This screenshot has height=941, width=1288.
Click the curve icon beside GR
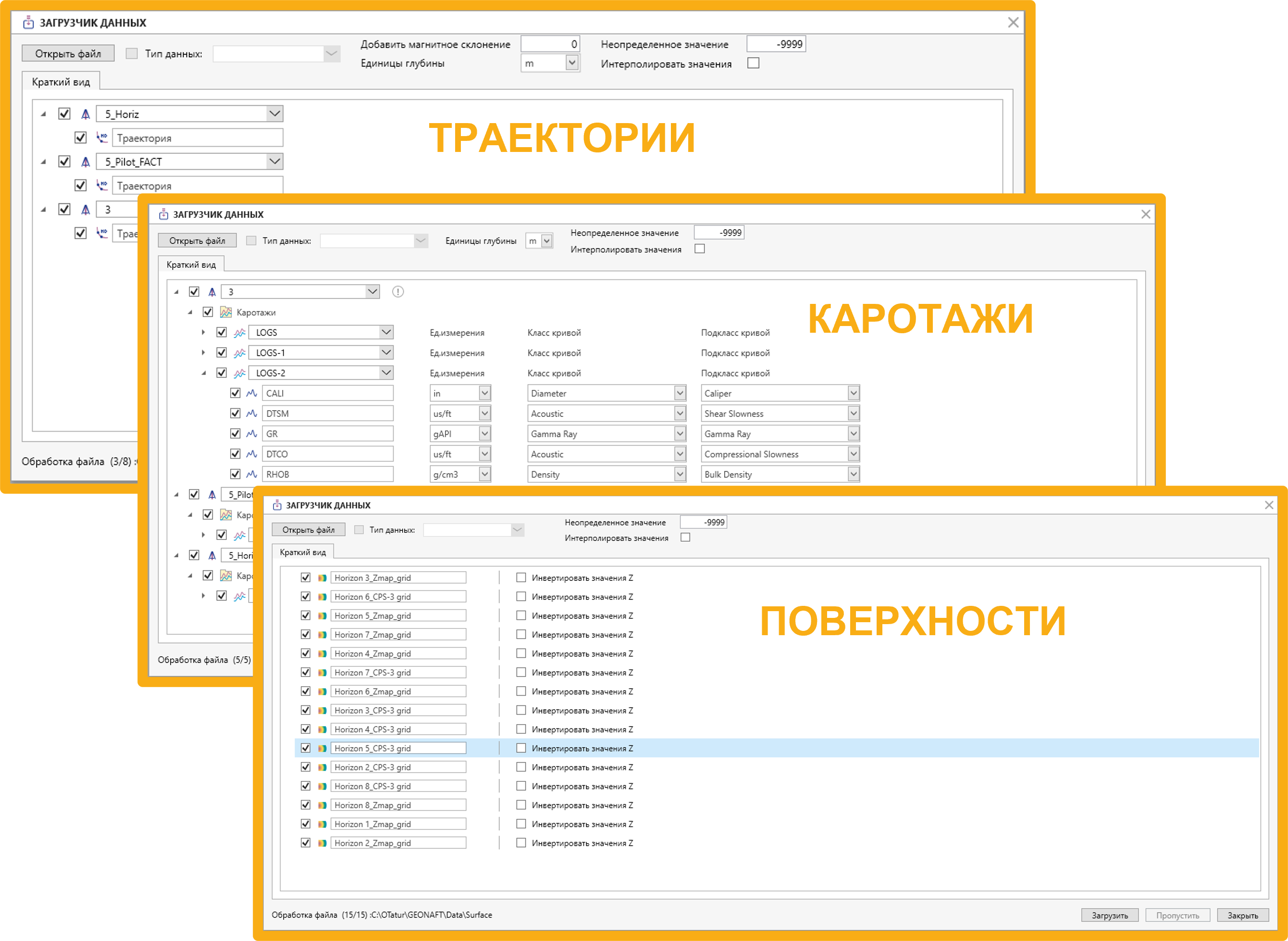pos(251,434)
